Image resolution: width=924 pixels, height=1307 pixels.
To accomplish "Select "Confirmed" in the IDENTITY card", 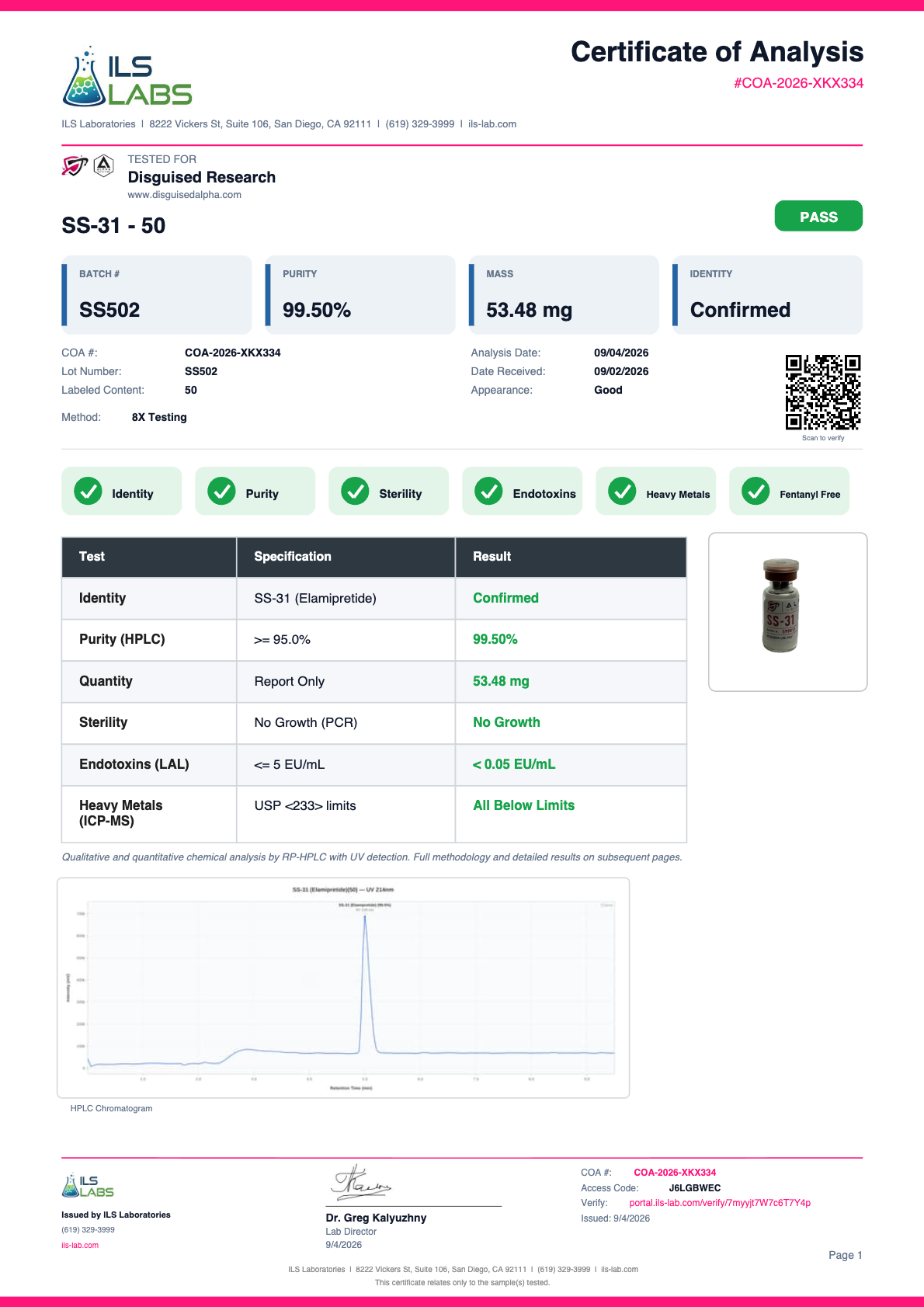I will click(740, 310).
